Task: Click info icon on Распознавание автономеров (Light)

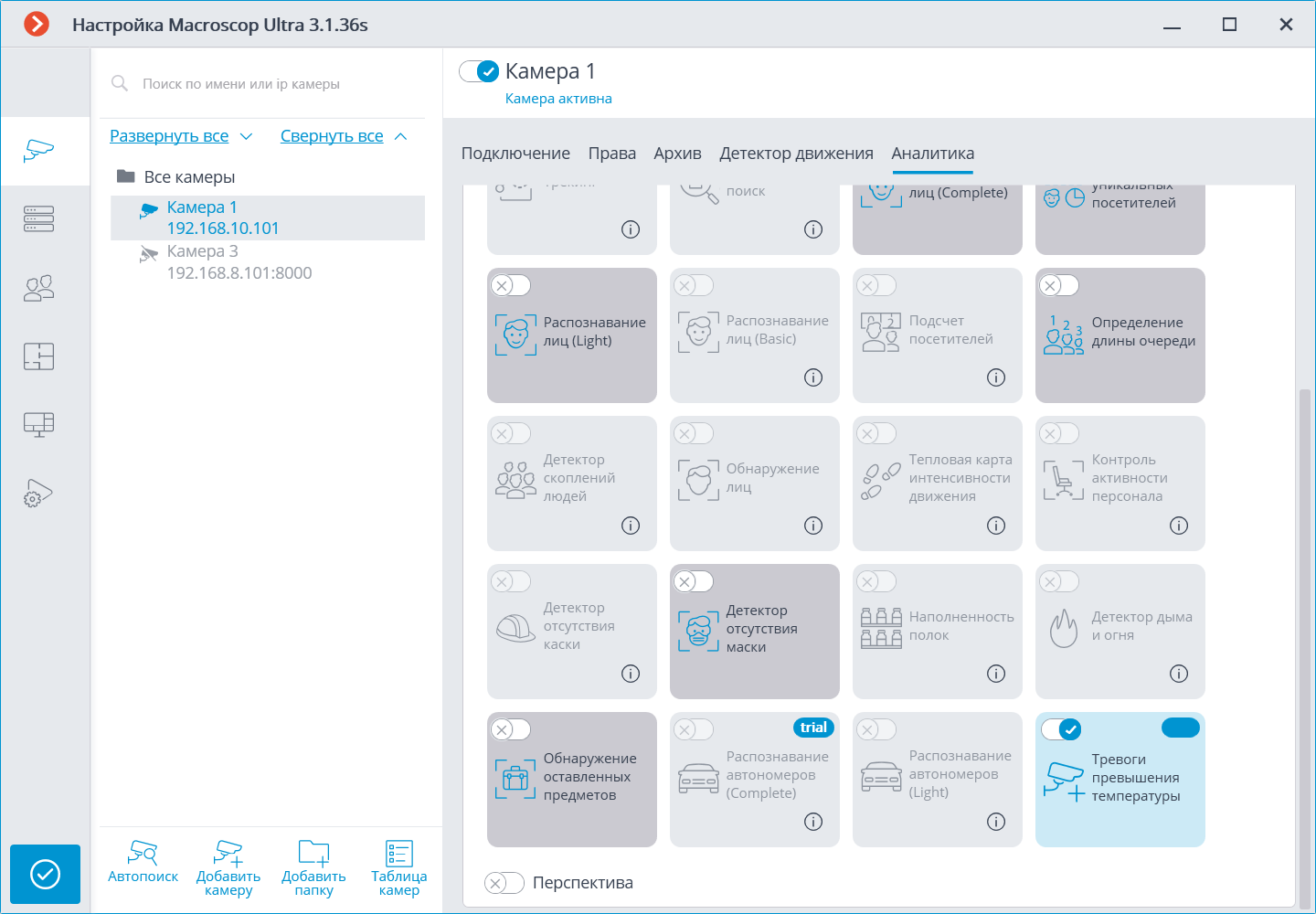Action: [x=996, y=822]
